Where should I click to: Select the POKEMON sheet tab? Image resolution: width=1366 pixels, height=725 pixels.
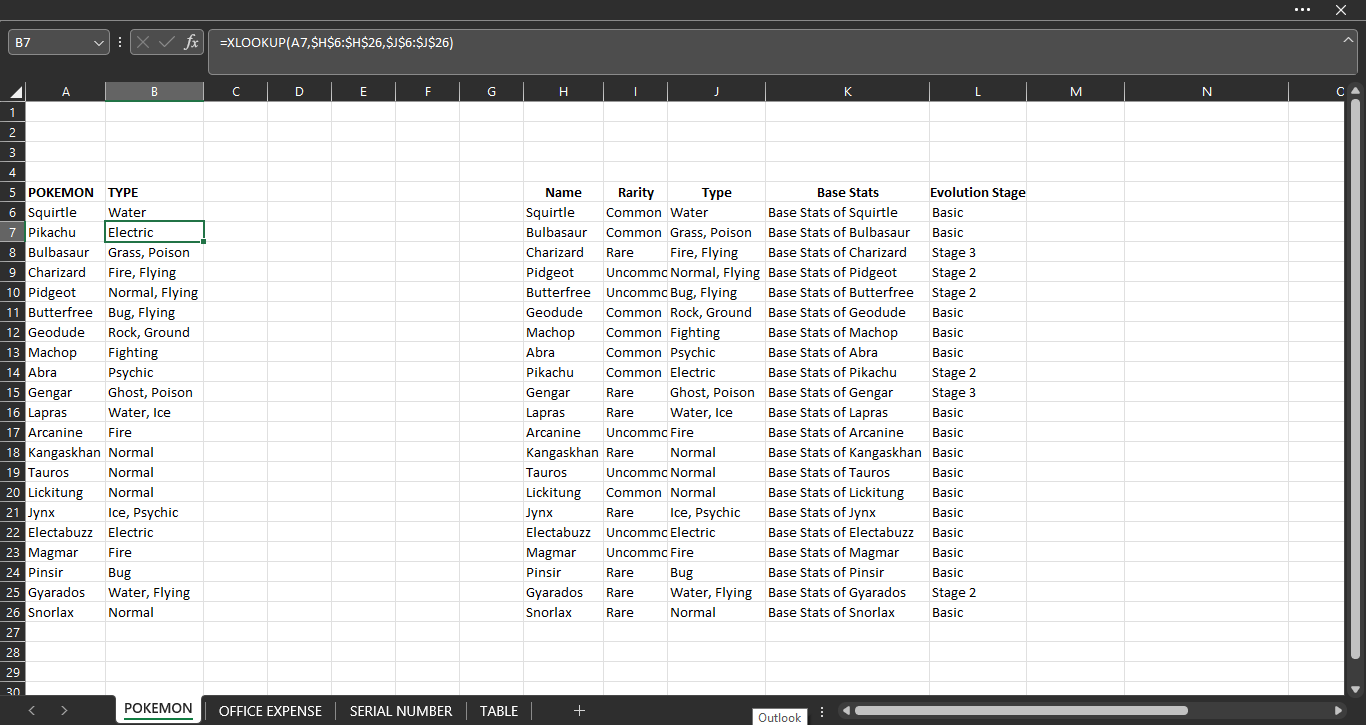click(158, 709)
